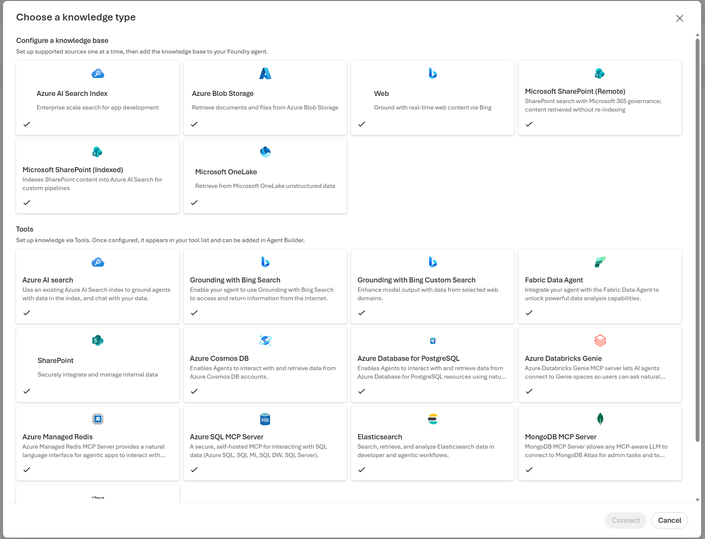The height and width of the screenshot is (539, 705).
Task: Select the Elasticsearch title
Action: (x=380, y=437)
